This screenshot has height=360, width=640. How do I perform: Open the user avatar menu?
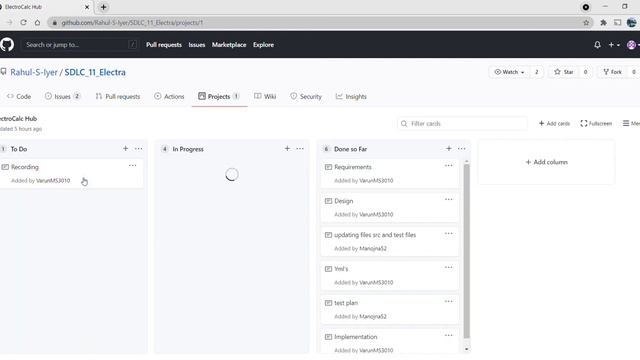[633, 45]
